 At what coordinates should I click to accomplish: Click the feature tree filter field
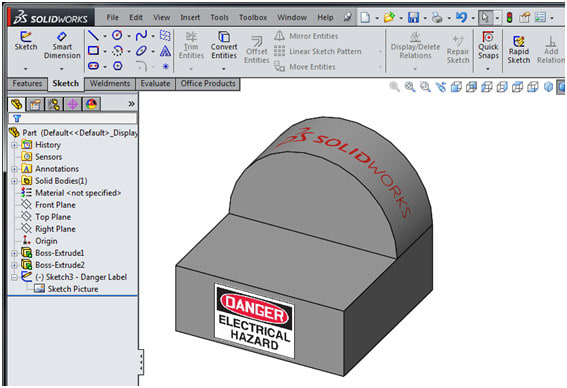[x=73, y=118]
